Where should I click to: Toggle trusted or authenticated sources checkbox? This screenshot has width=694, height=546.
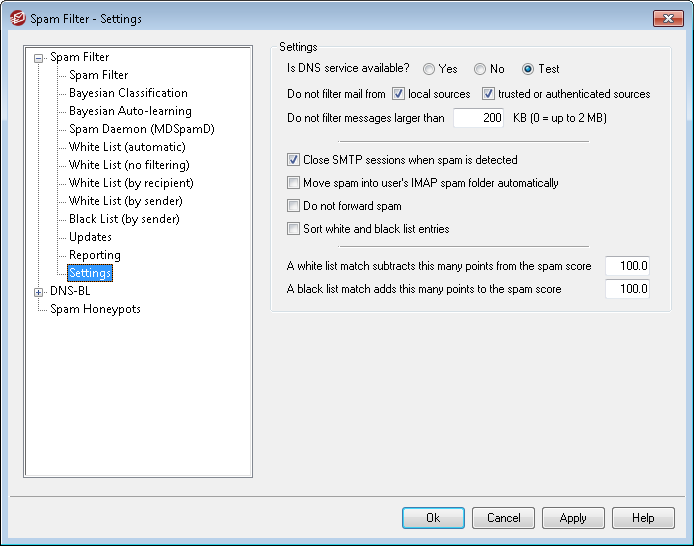click(488, 94)
